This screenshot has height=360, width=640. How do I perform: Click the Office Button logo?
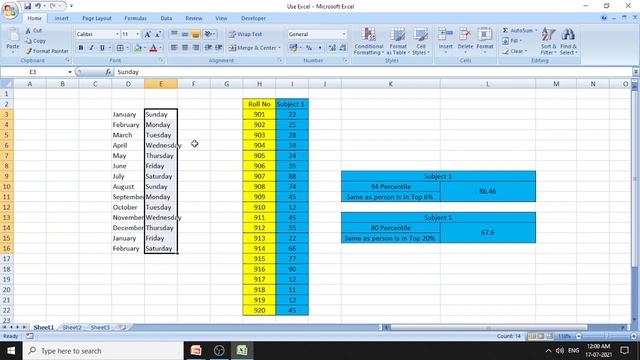(x=10, y=10)
